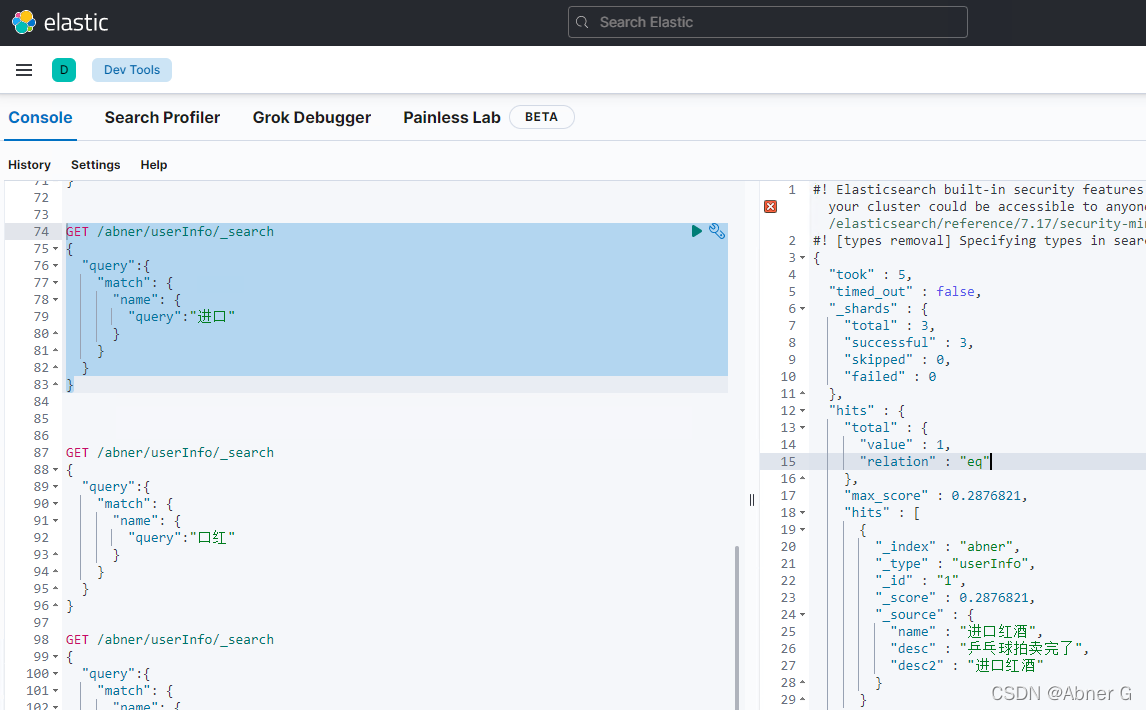Open the wrench request options icon
Image resolution: width=1146 pixels, height=710 pixels.
tap(717, 231)
